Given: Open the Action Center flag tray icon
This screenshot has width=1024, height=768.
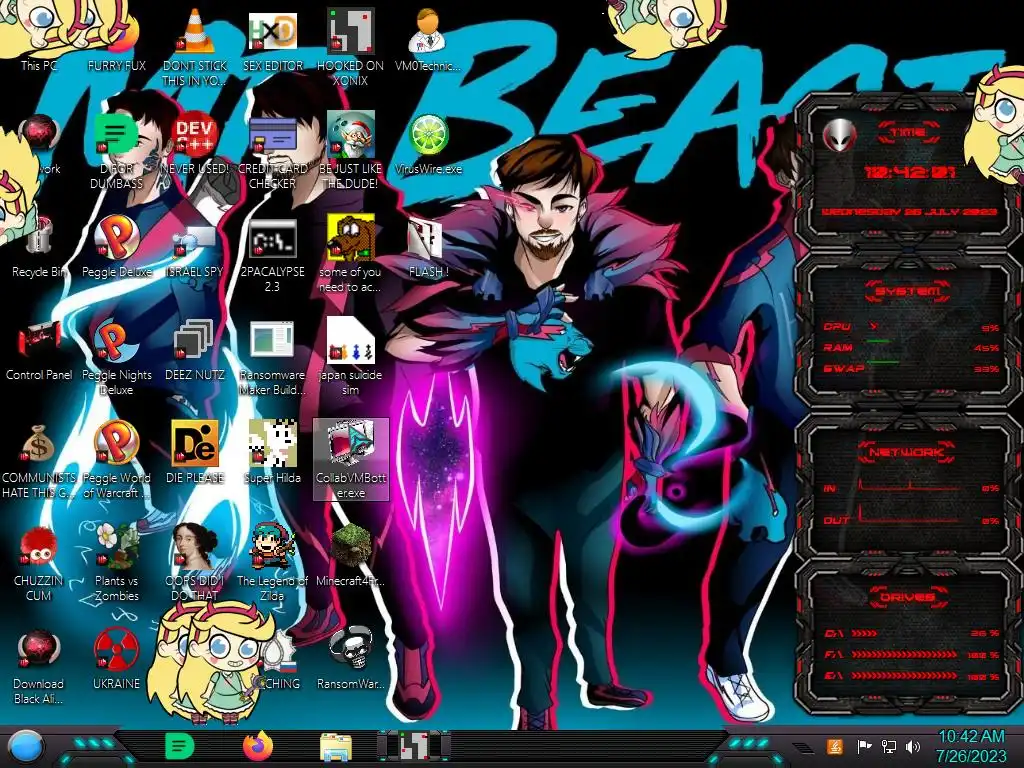Looking at the screenshot, I should pyautogui.click(x=864, y=746).
